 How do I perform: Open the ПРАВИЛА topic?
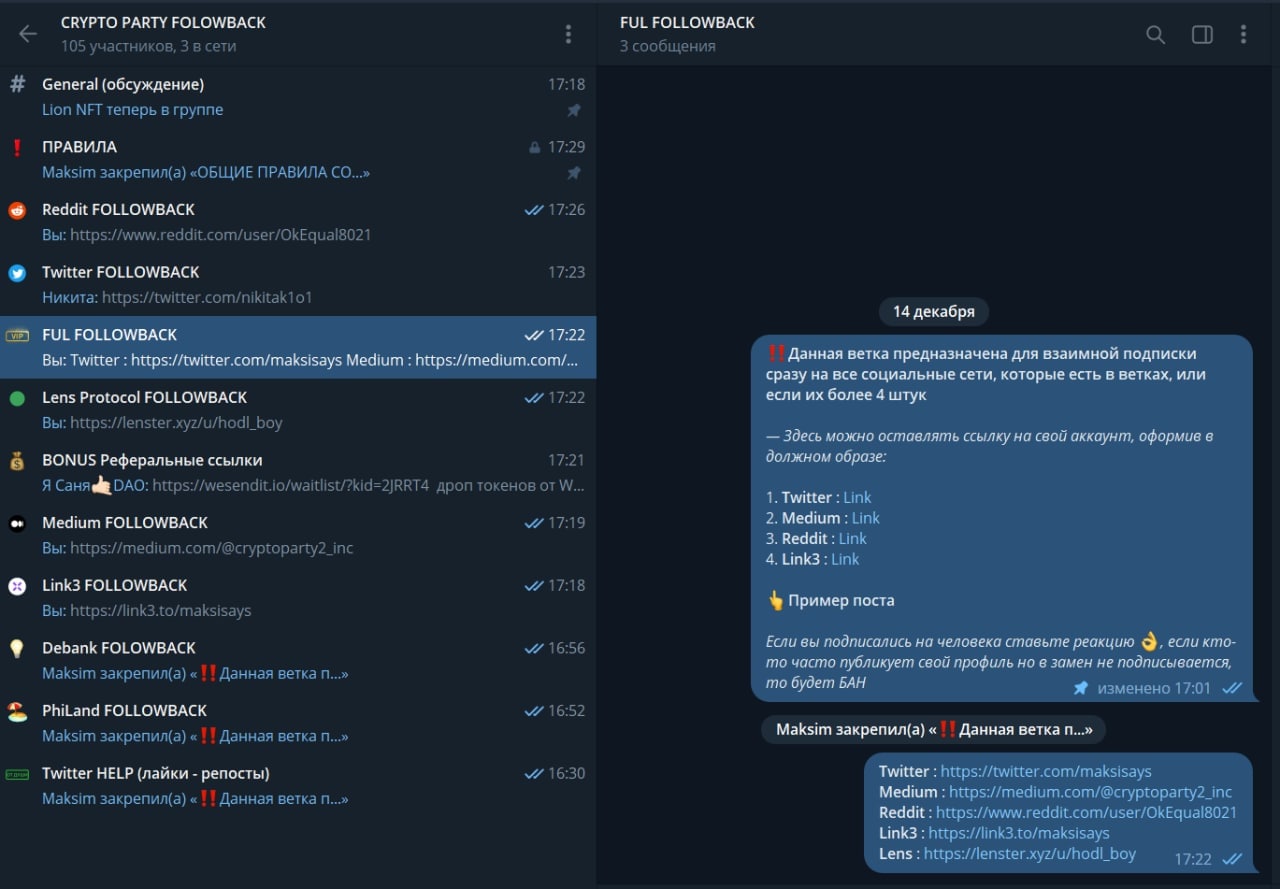tap(298, 160)
